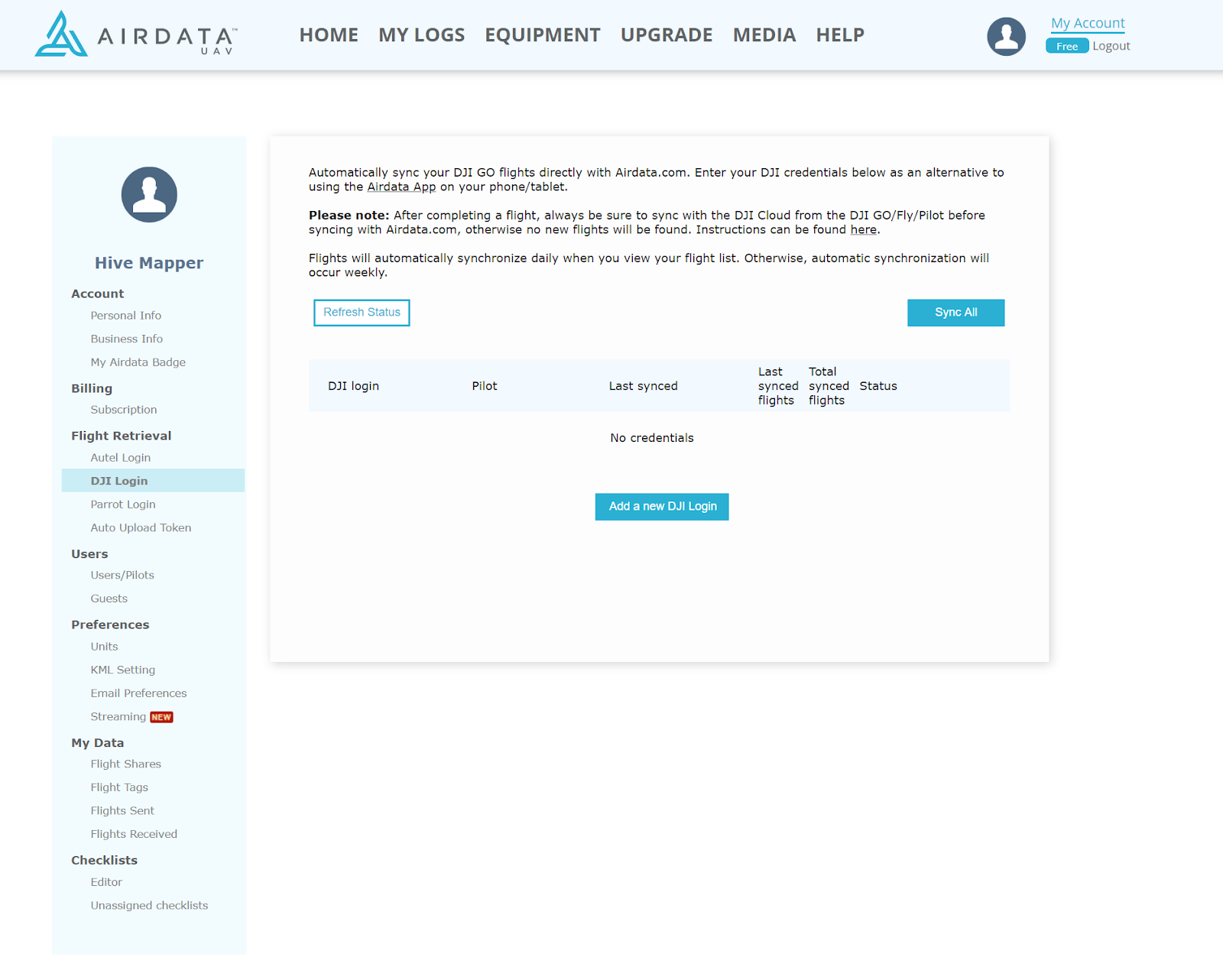Click the Hive Mapper profile picture
The height and width of the screenshot is (980, 1223).
pyautogui.click(x=149, y=195)
